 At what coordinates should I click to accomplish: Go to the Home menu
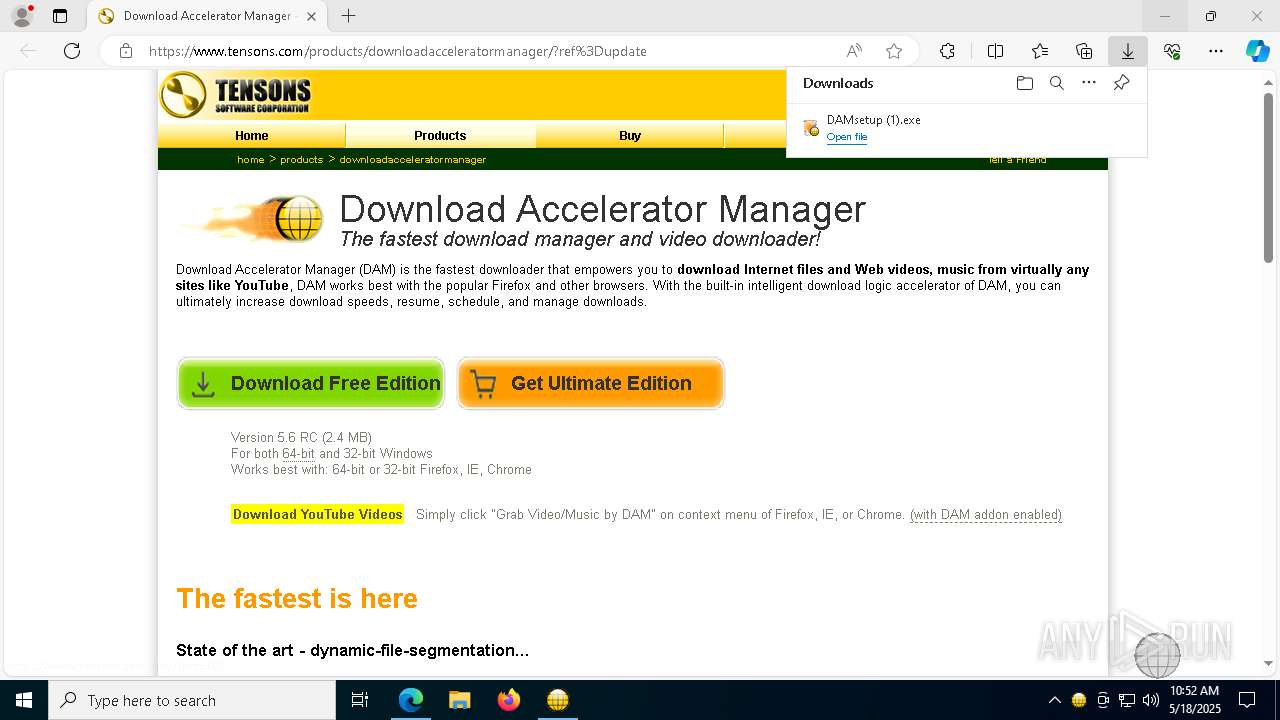[x=252, y=135]
